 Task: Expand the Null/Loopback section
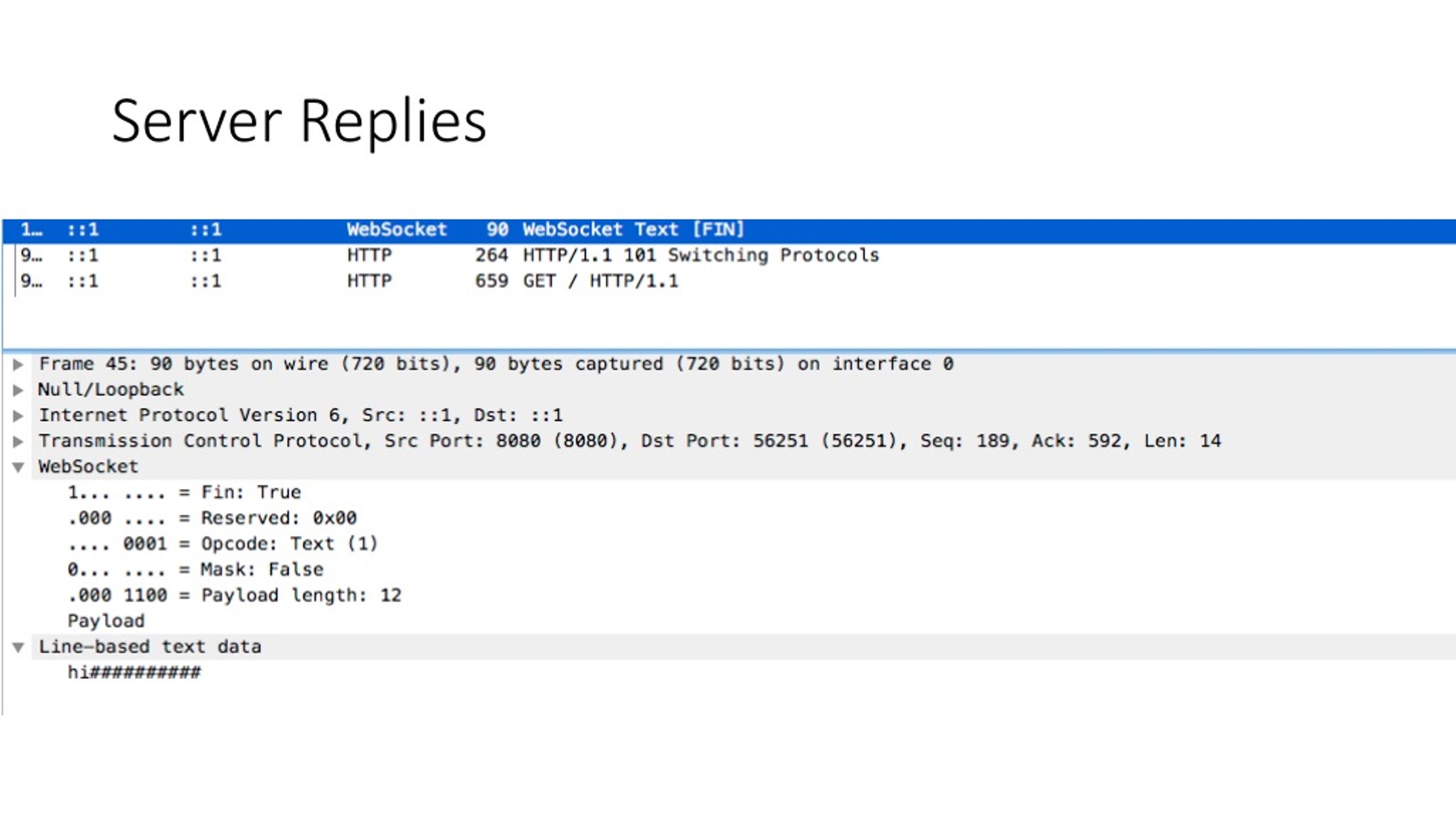click(18, 390)
